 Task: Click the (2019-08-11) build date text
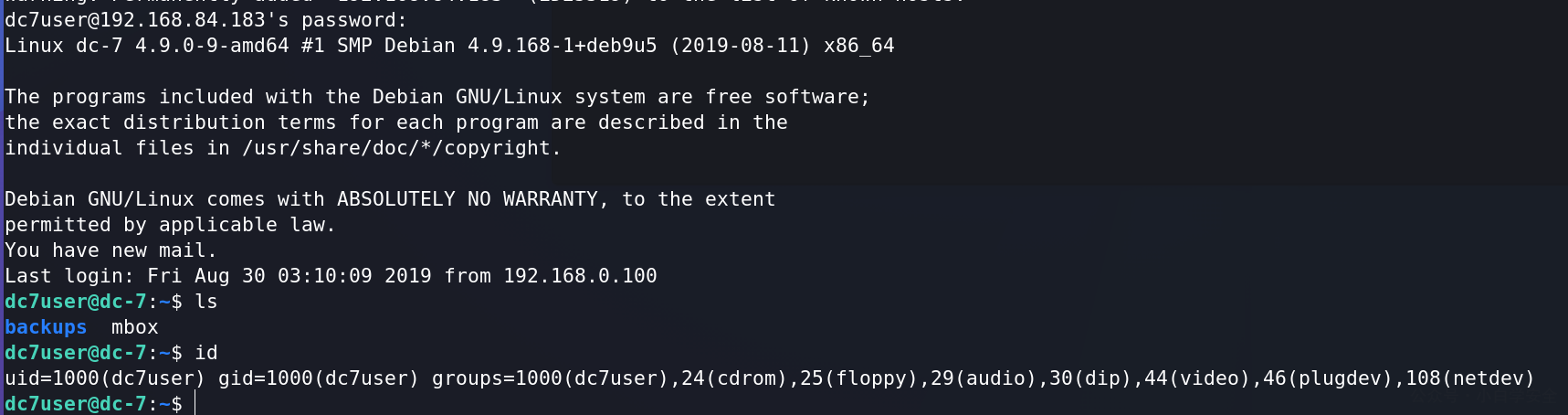[x=741, y=46]
